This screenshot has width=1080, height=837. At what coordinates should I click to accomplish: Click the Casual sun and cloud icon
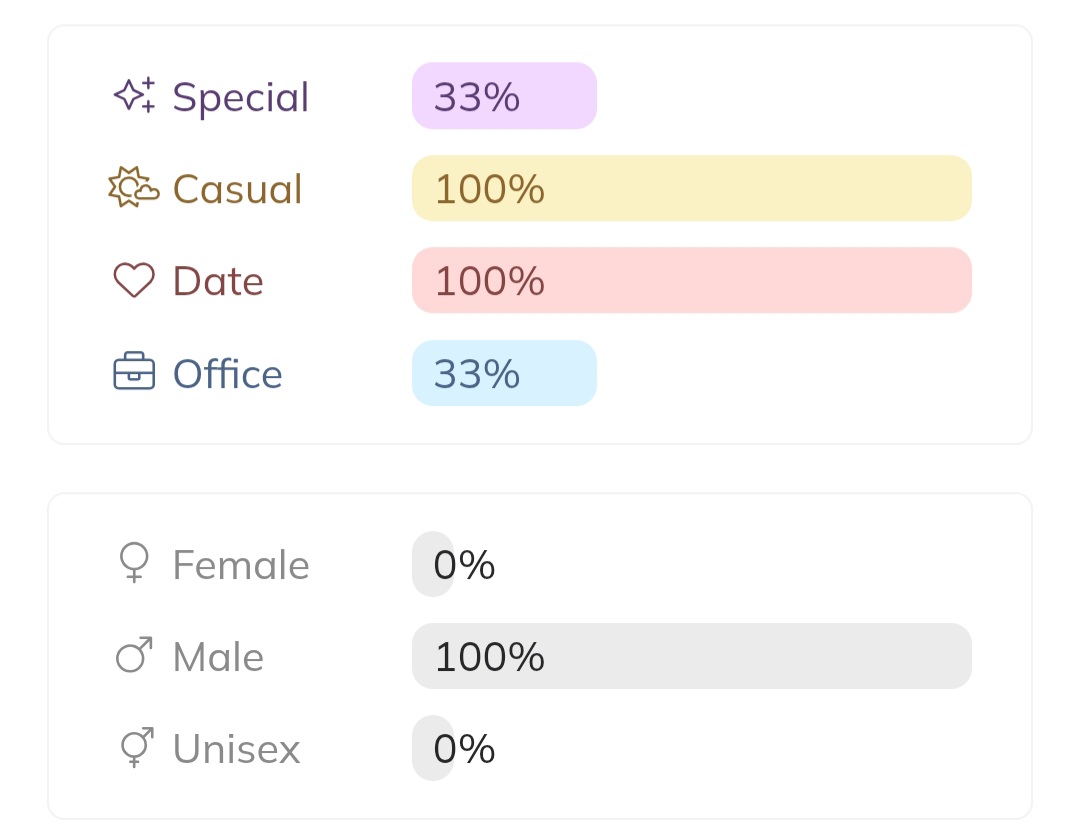[133, 188]
